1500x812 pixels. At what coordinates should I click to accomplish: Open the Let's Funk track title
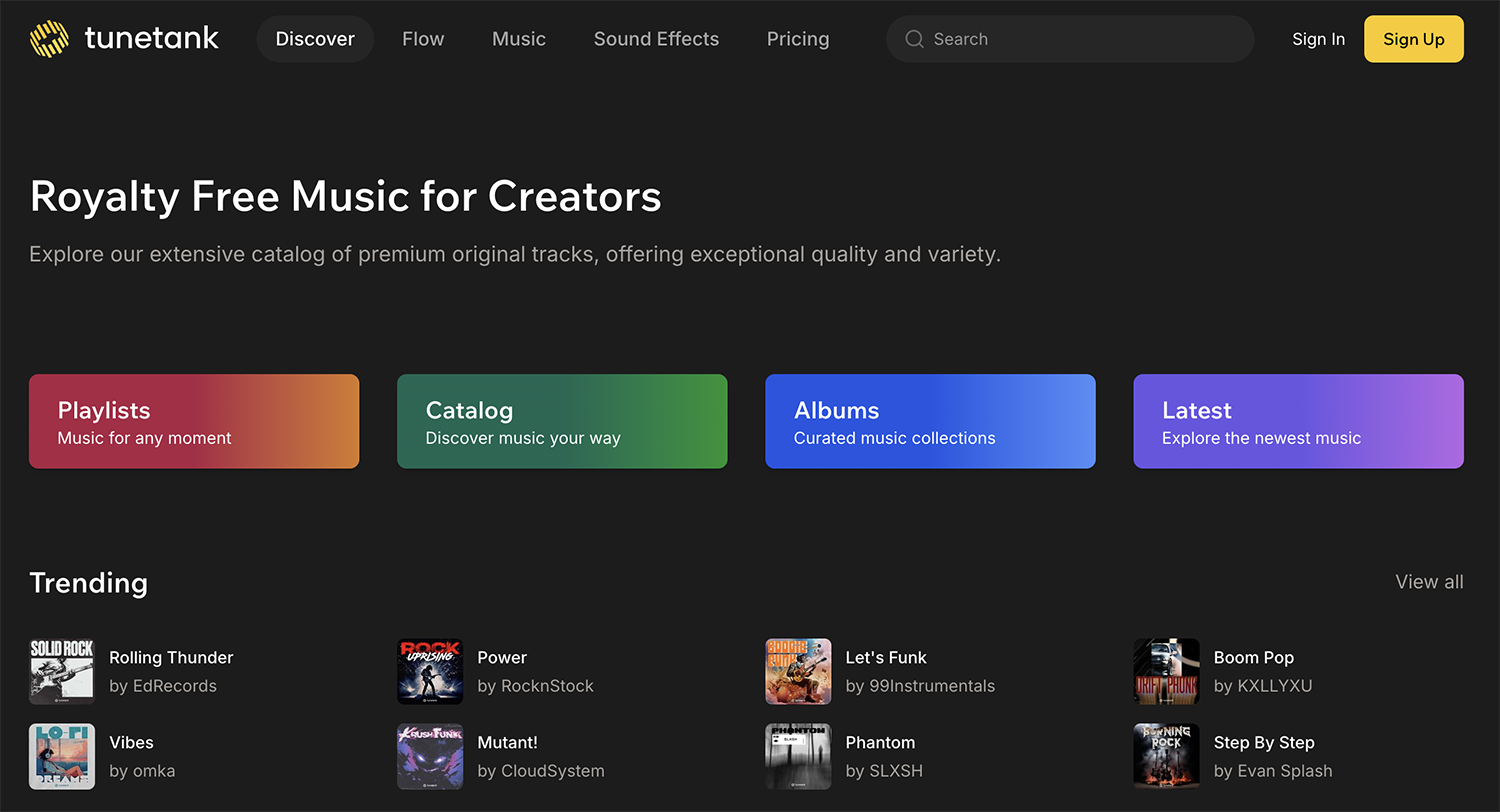click(886, 657)
